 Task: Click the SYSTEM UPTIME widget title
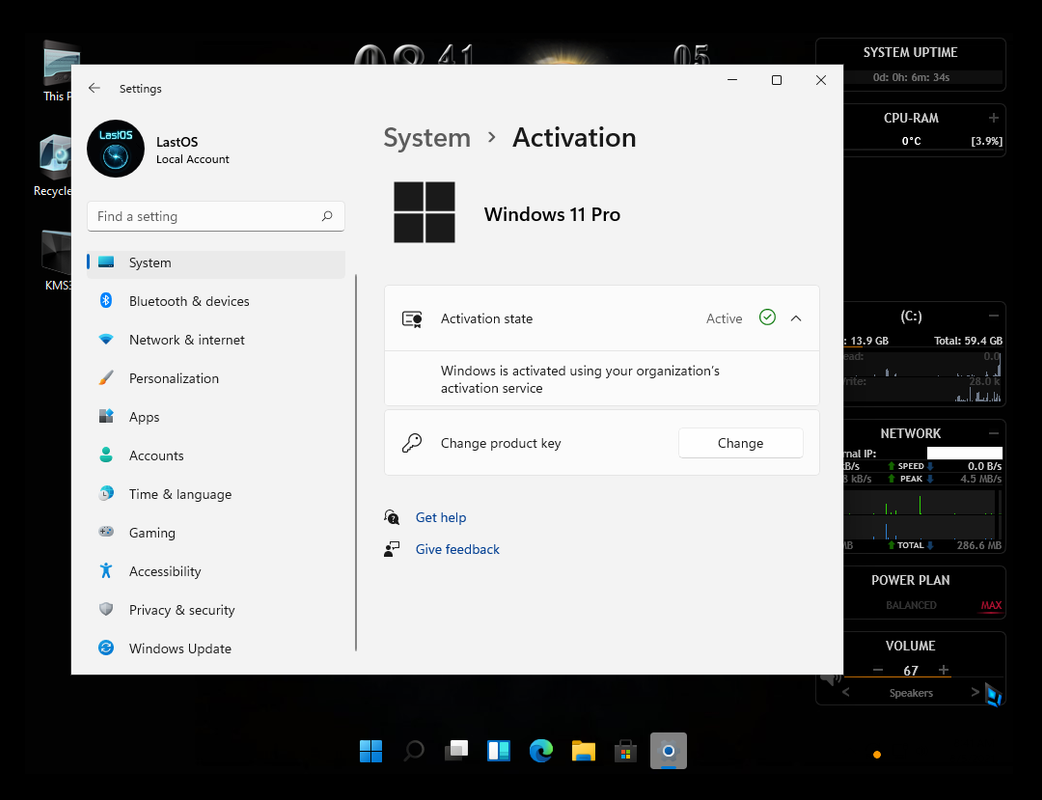click(910, 52)
